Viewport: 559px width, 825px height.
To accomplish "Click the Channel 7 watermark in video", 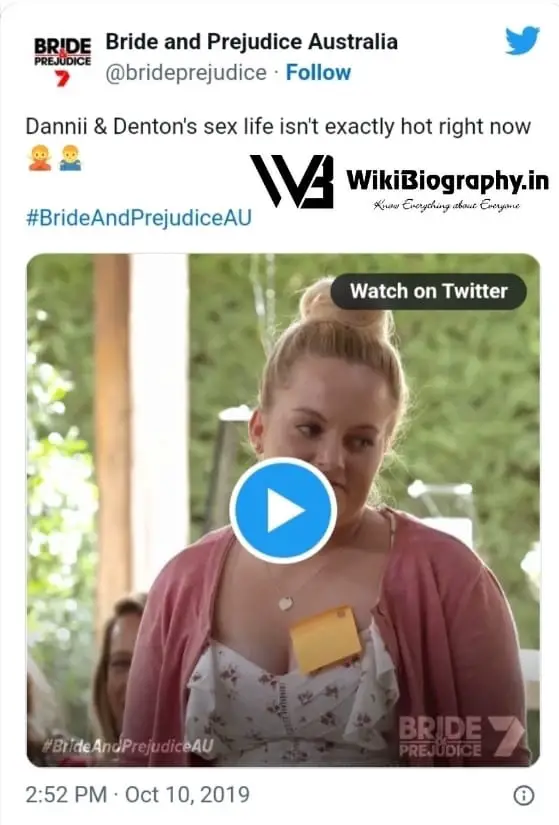I will (x=506, y=735).
